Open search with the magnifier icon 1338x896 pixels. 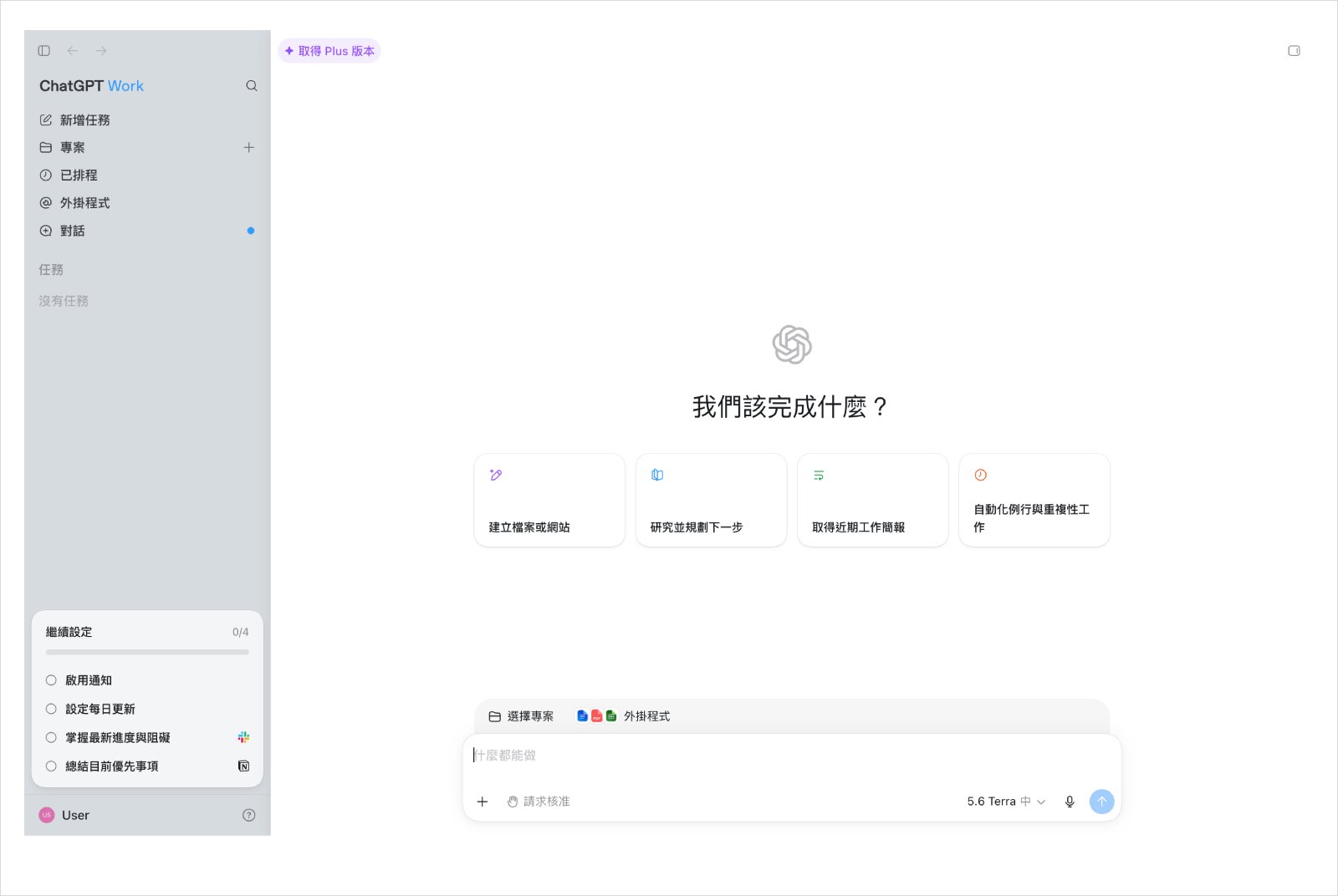coord(252,86)
